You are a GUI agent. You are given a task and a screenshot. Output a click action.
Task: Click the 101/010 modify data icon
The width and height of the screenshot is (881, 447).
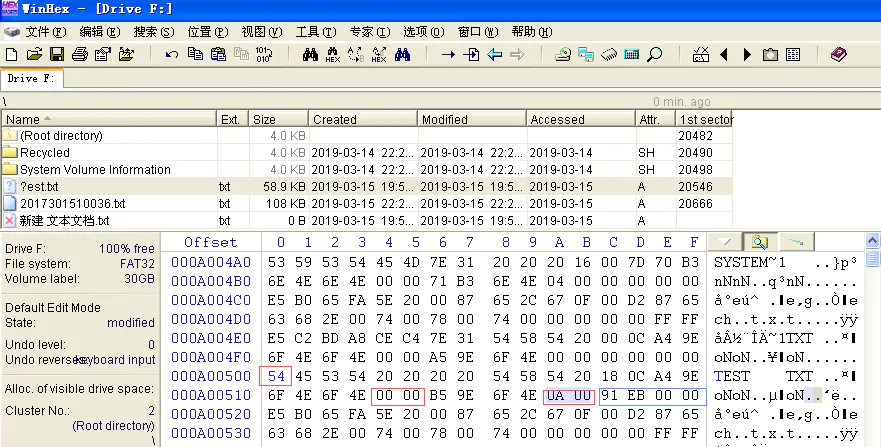click(264, 54)
